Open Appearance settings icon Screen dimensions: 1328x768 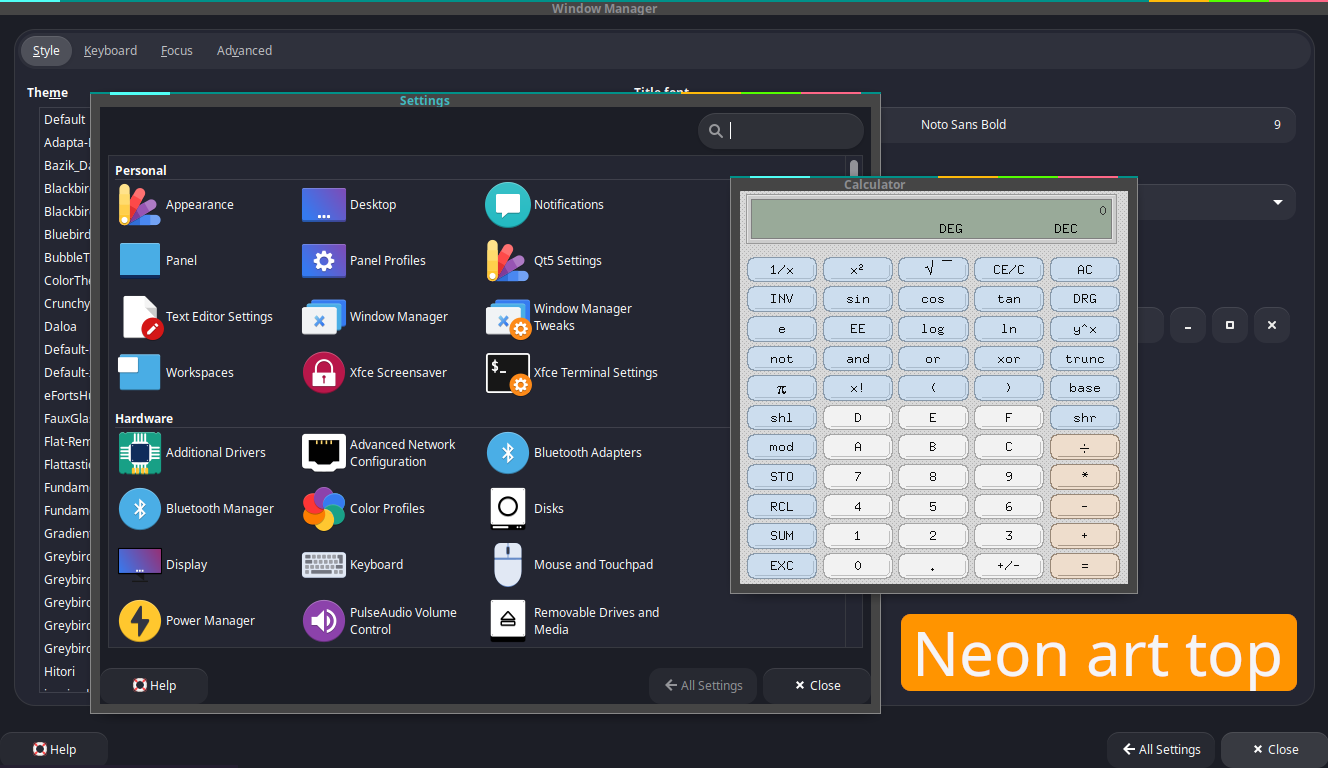coord(140,205)
